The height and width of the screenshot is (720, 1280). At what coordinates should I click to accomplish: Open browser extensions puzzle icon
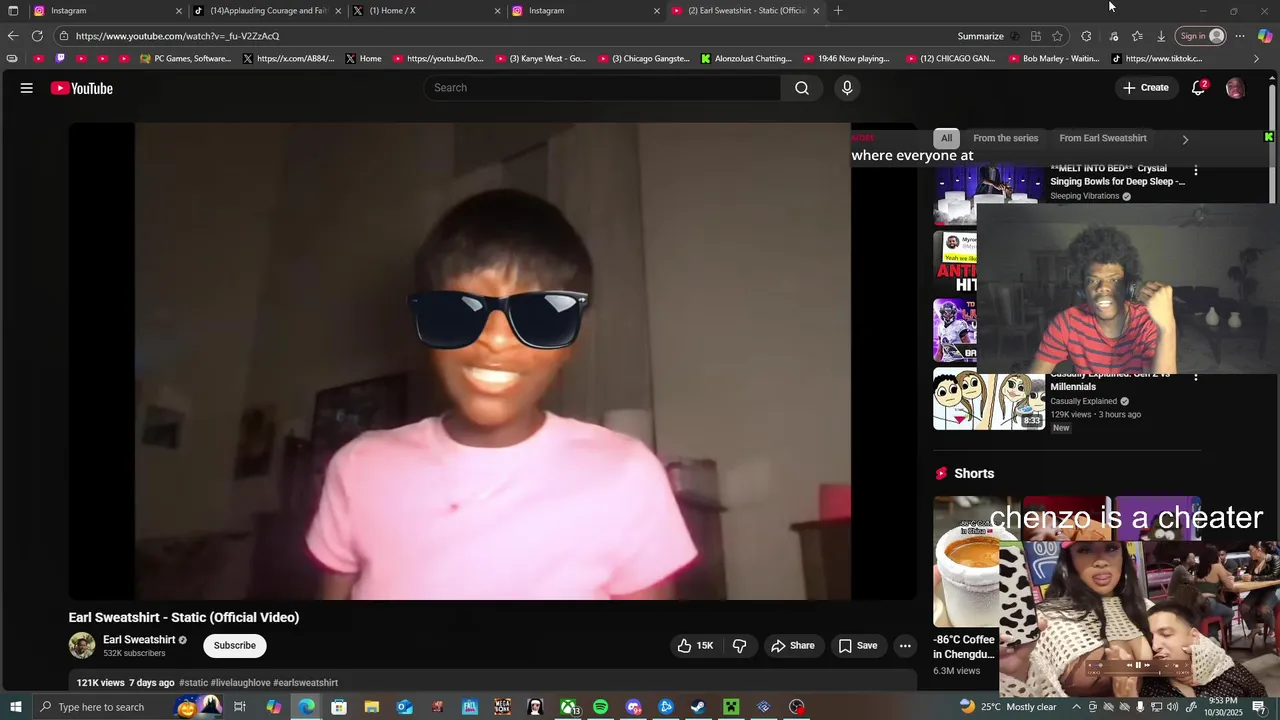click(1086, 36)
